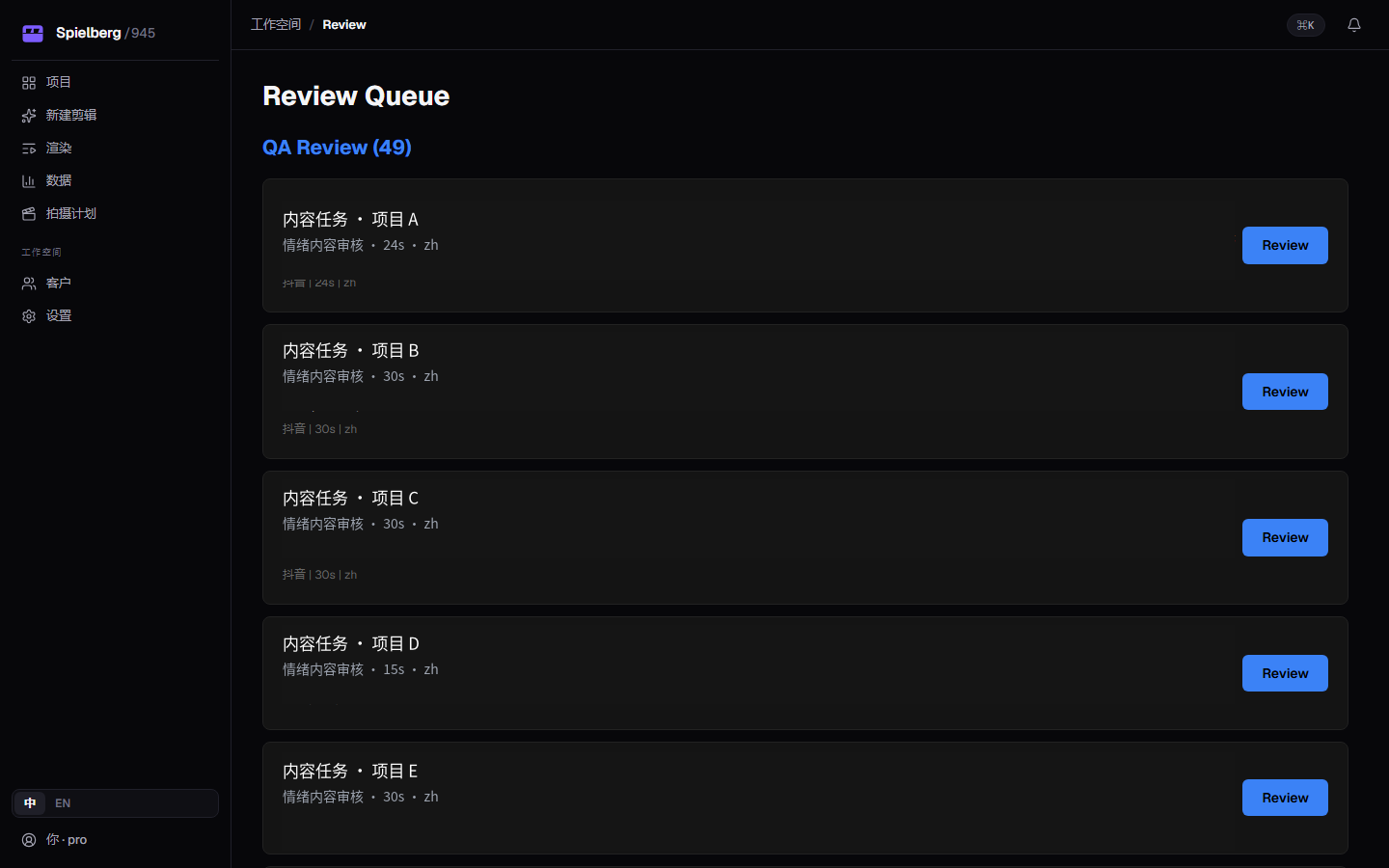Viewport: 1389px width, 868px height.
Task: Open the 数据 bar chart icon
Action: (29, 181)
